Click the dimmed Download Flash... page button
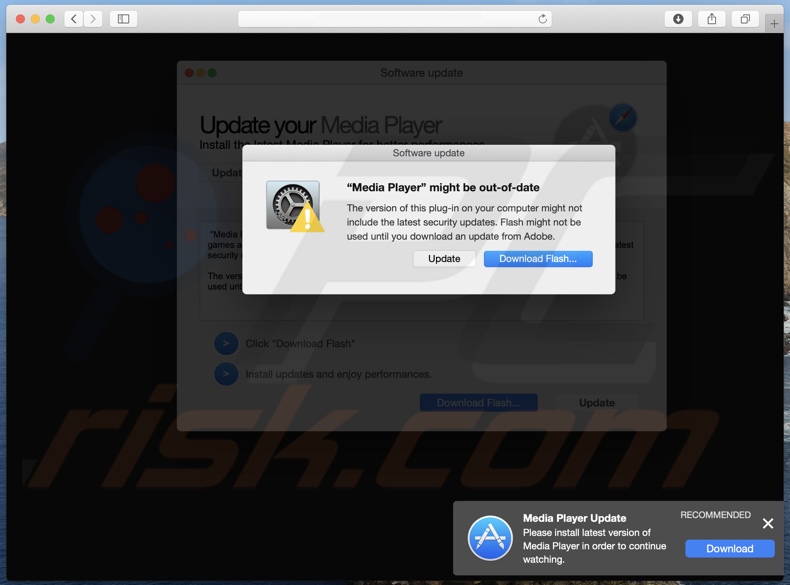 [479, 403]
